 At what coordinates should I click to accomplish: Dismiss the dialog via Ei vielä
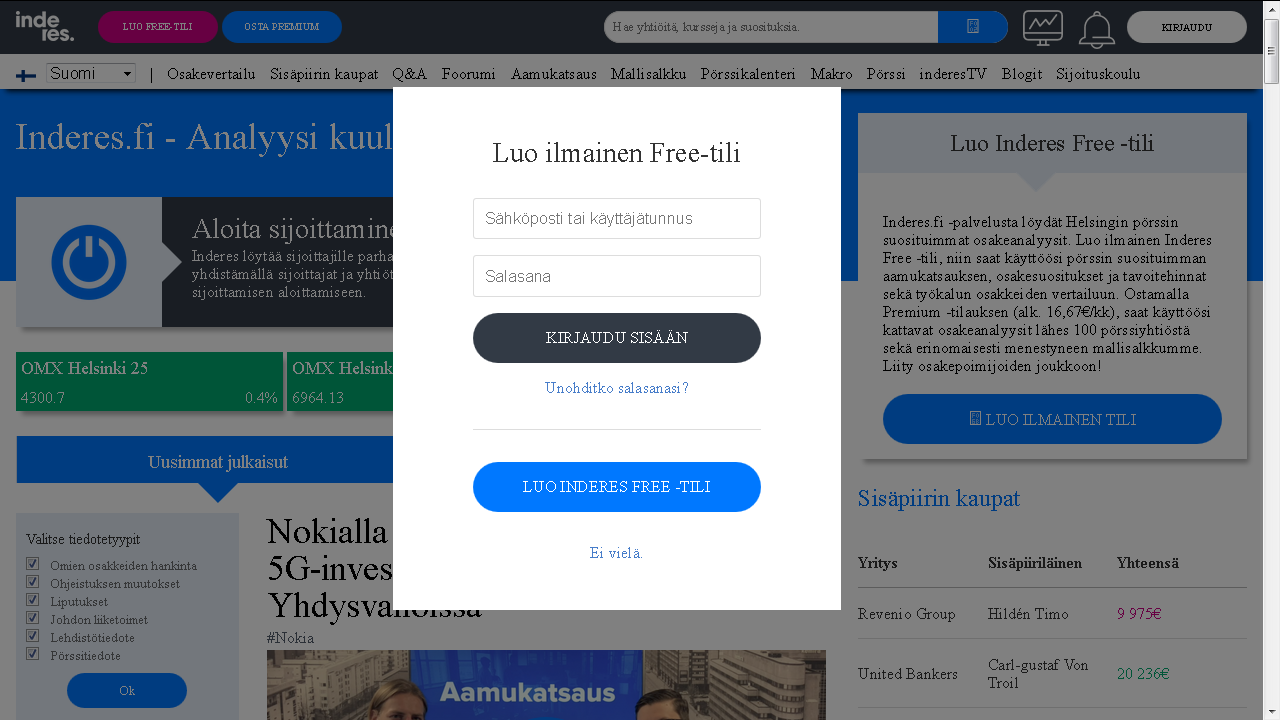pos(616,553)
